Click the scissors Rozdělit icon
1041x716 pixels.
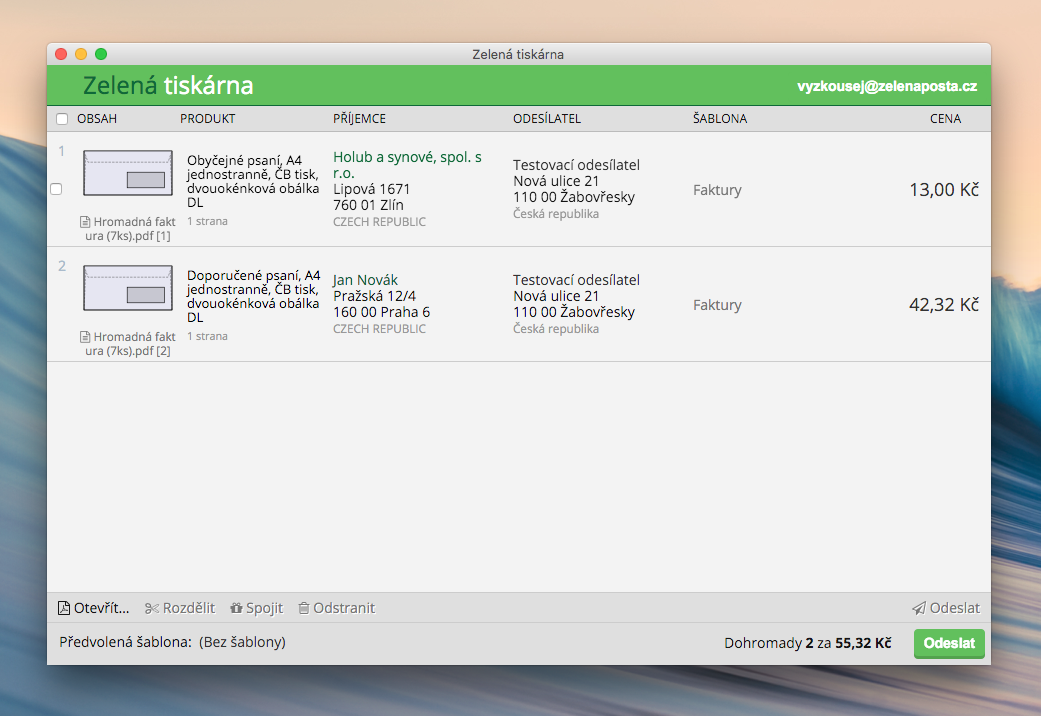(152, 608)
